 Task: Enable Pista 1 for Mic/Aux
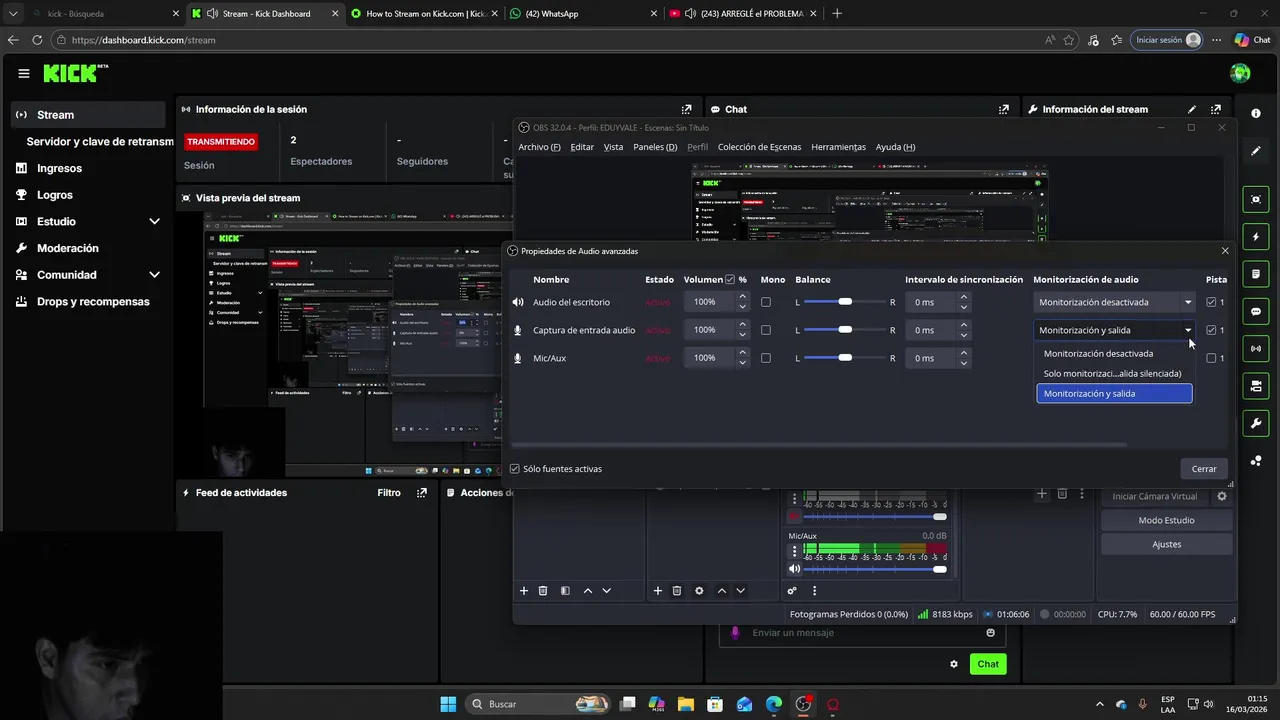click(1212, 358)
